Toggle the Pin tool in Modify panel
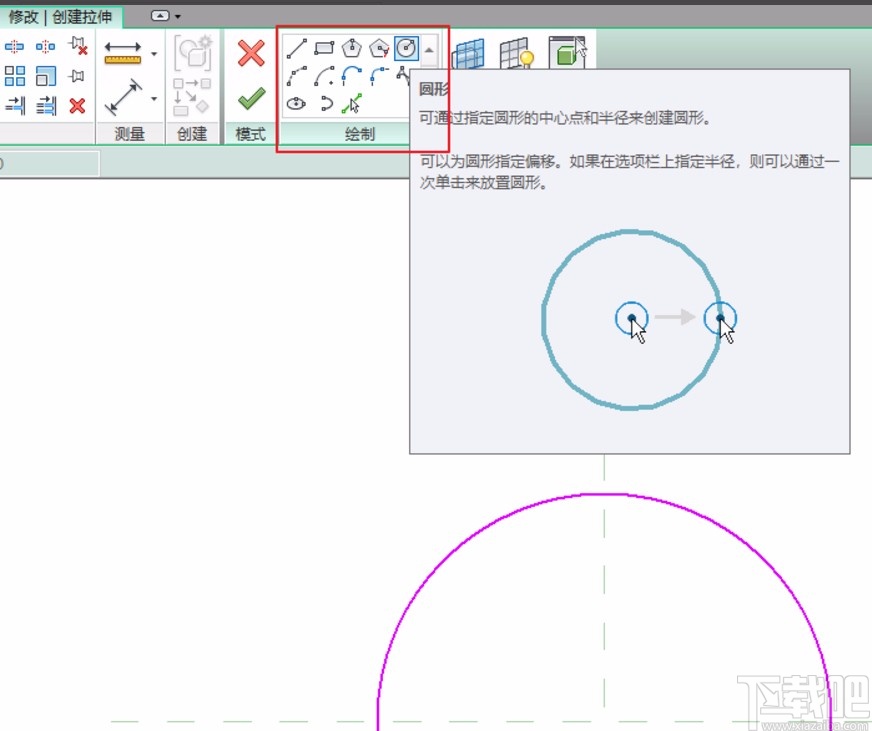This screenshot has height=731, width=872. [x=75, y=75]
